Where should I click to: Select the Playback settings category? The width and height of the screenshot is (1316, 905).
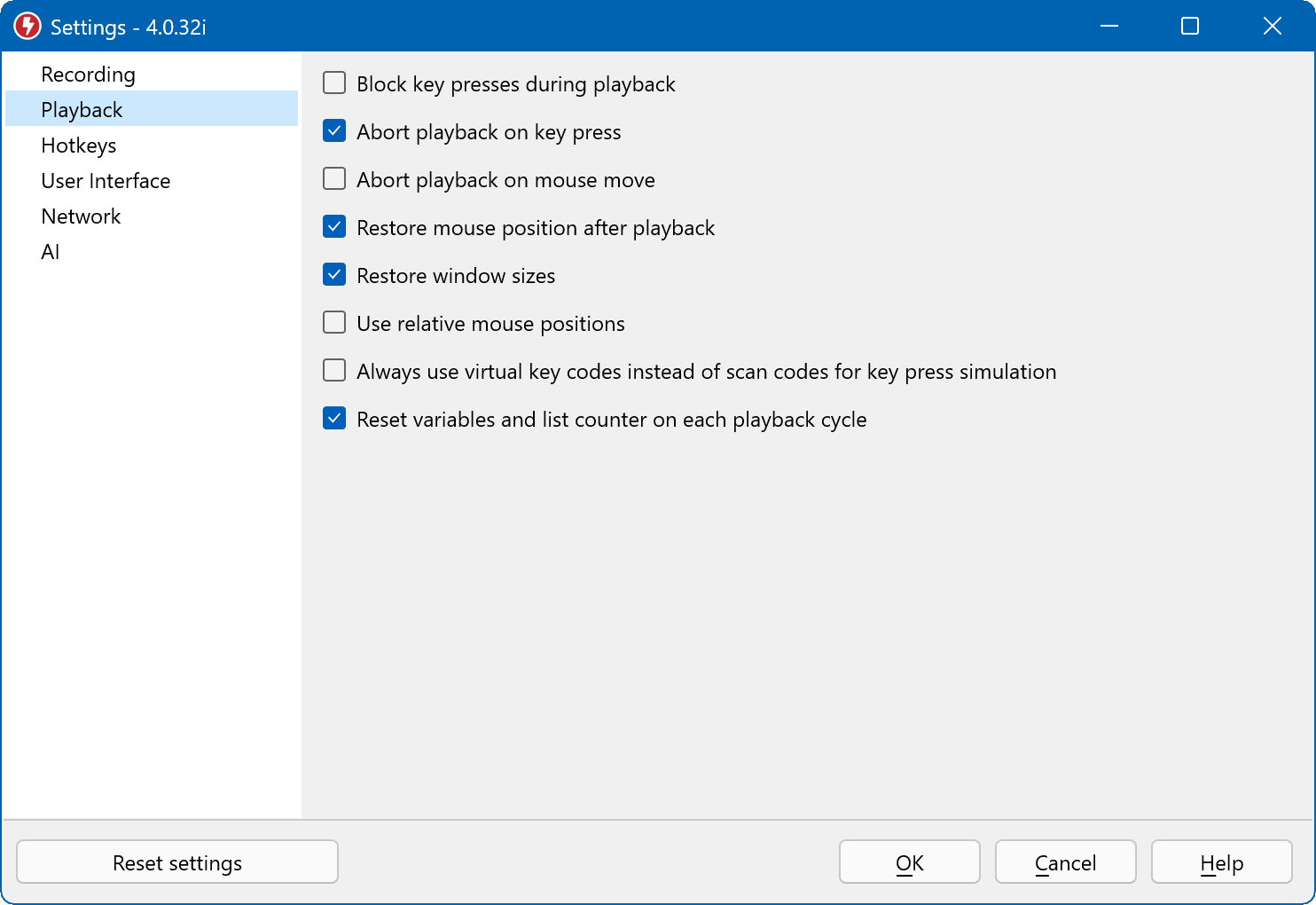82,110
